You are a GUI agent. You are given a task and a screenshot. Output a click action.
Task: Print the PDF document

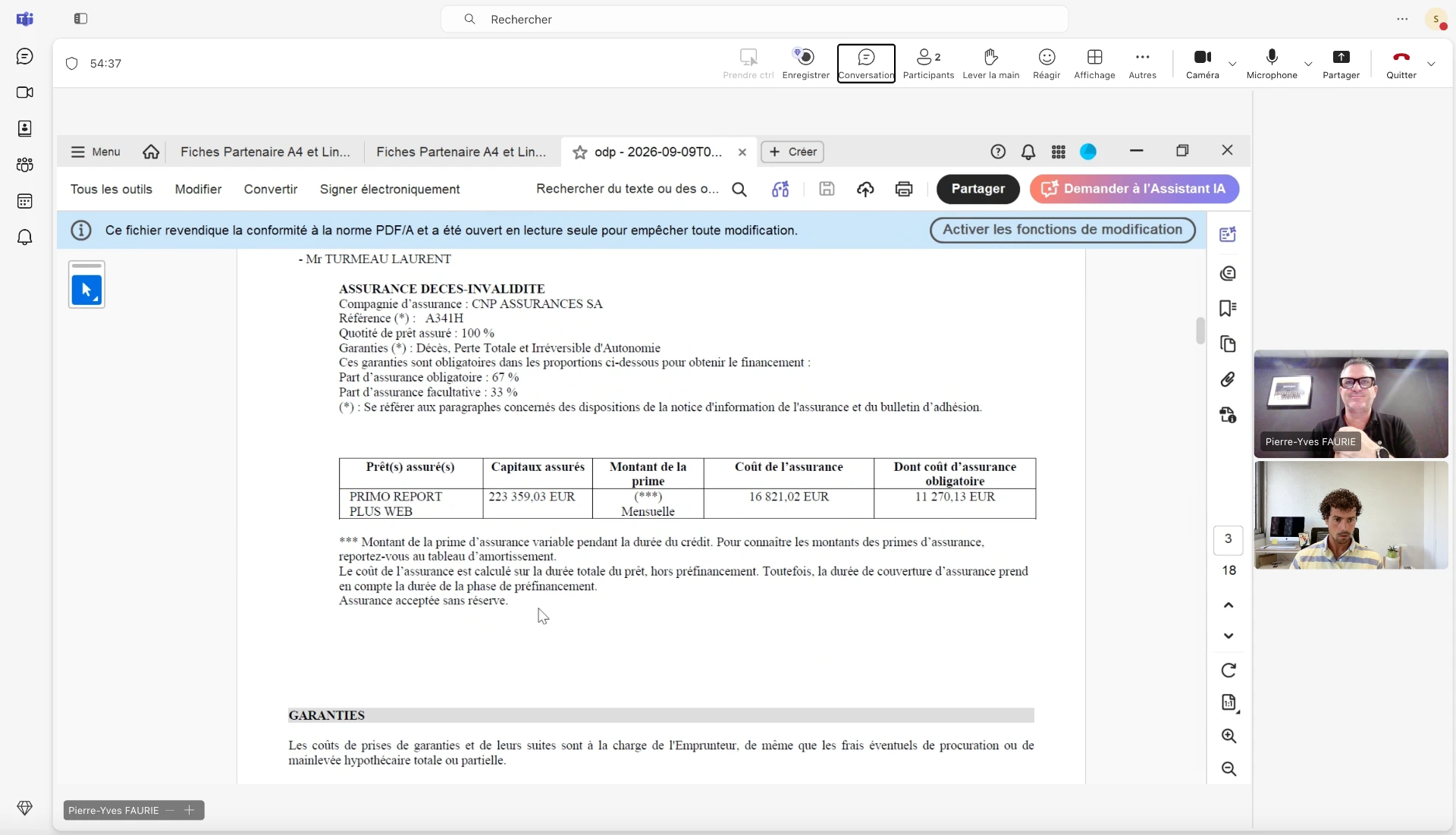click(904, 190)
